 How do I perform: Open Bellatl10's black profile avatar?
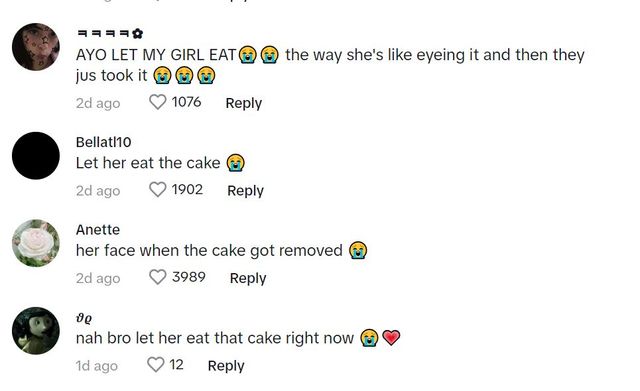(x=36, y=156)
